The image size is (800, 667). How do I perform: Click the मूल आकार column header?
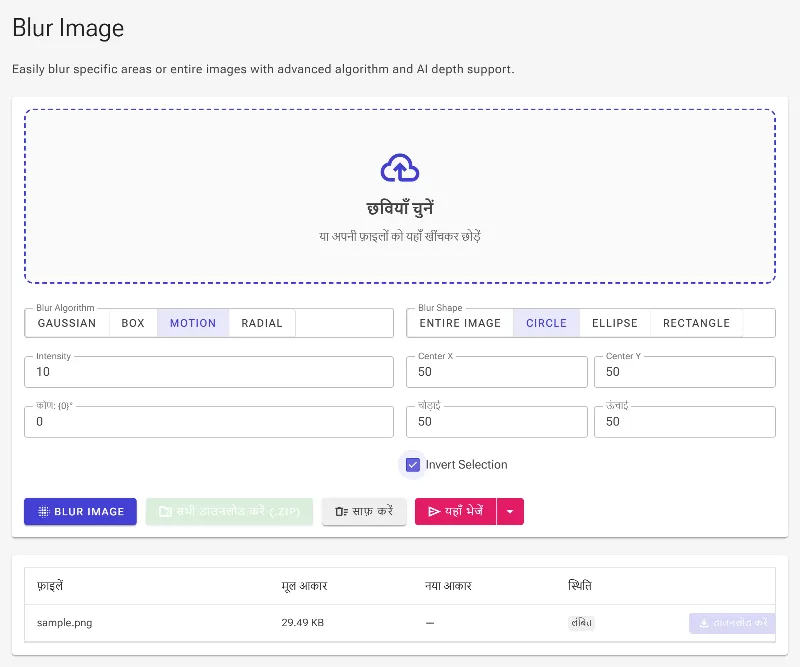click(x=304, y=586)
